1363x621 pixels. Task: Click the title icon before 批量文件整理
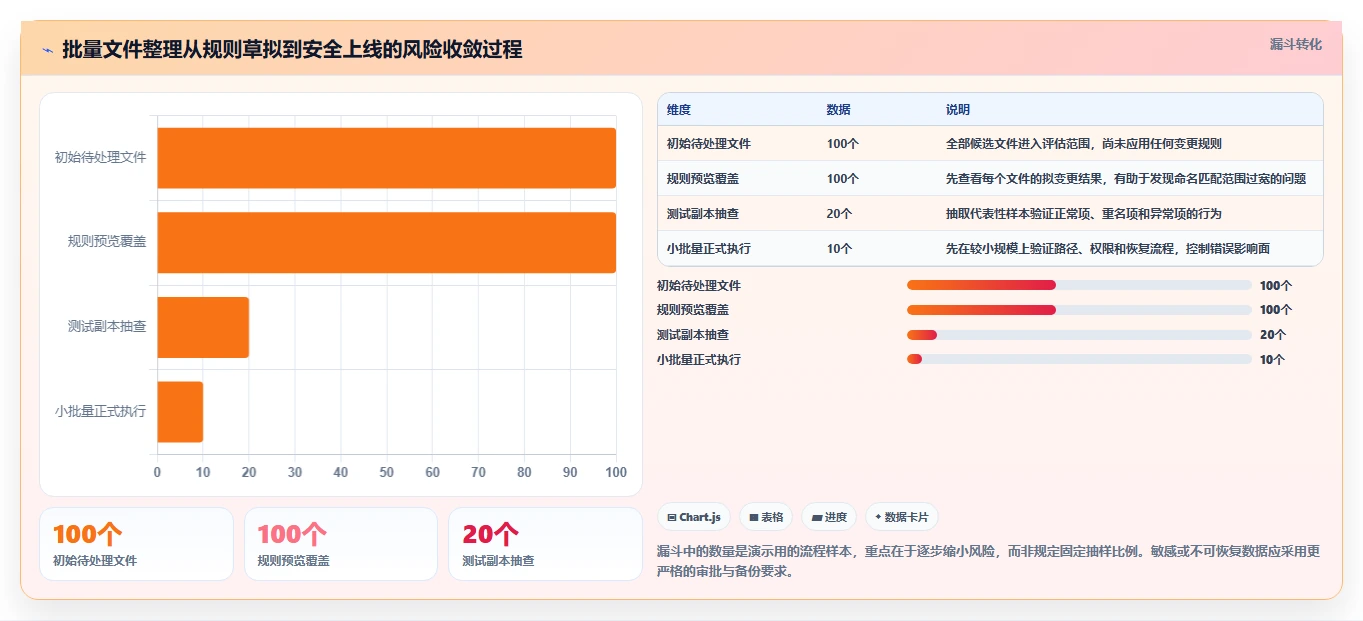pos(48,50)
